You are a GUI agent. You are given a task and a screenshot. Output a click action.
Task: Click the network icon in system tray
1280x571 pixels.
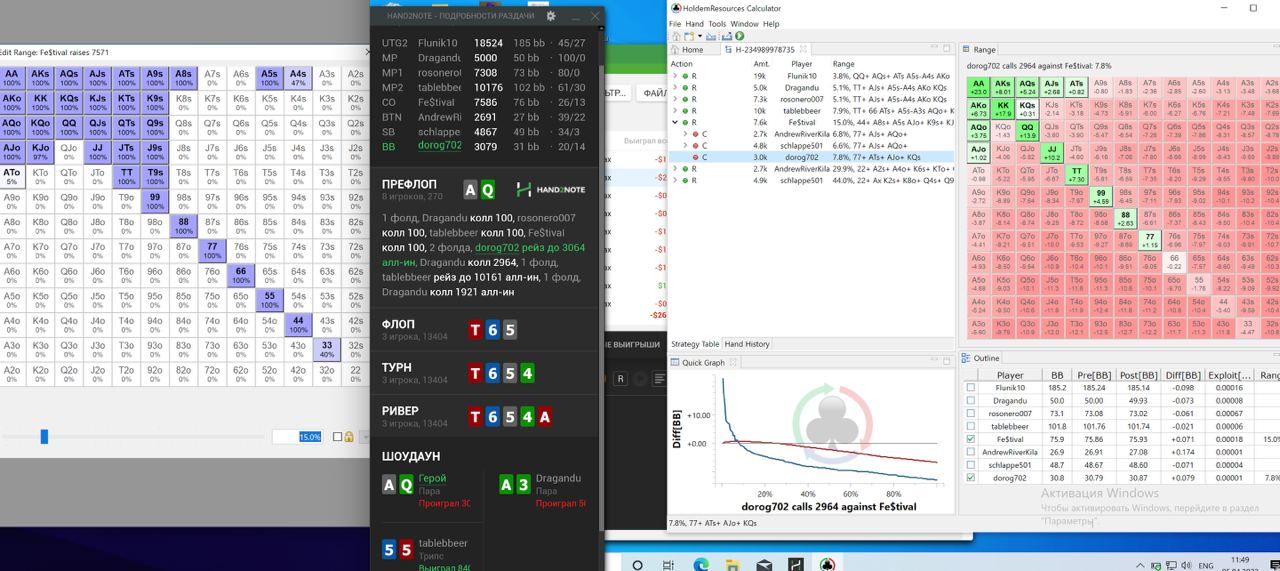click(x=1171, y=565)
